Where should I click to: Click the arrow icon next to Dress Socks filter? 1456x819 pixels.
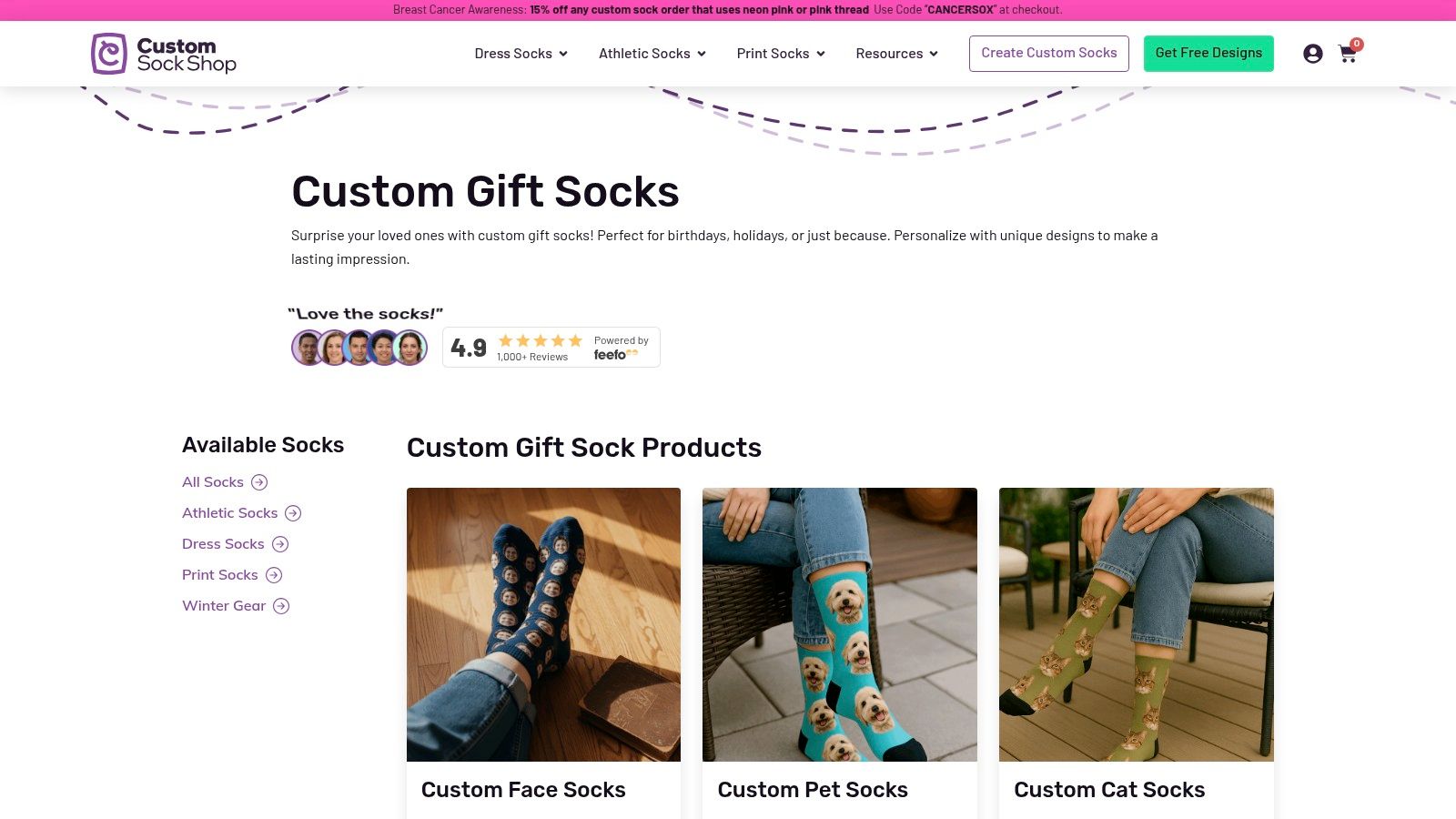[x=280, y=543]
